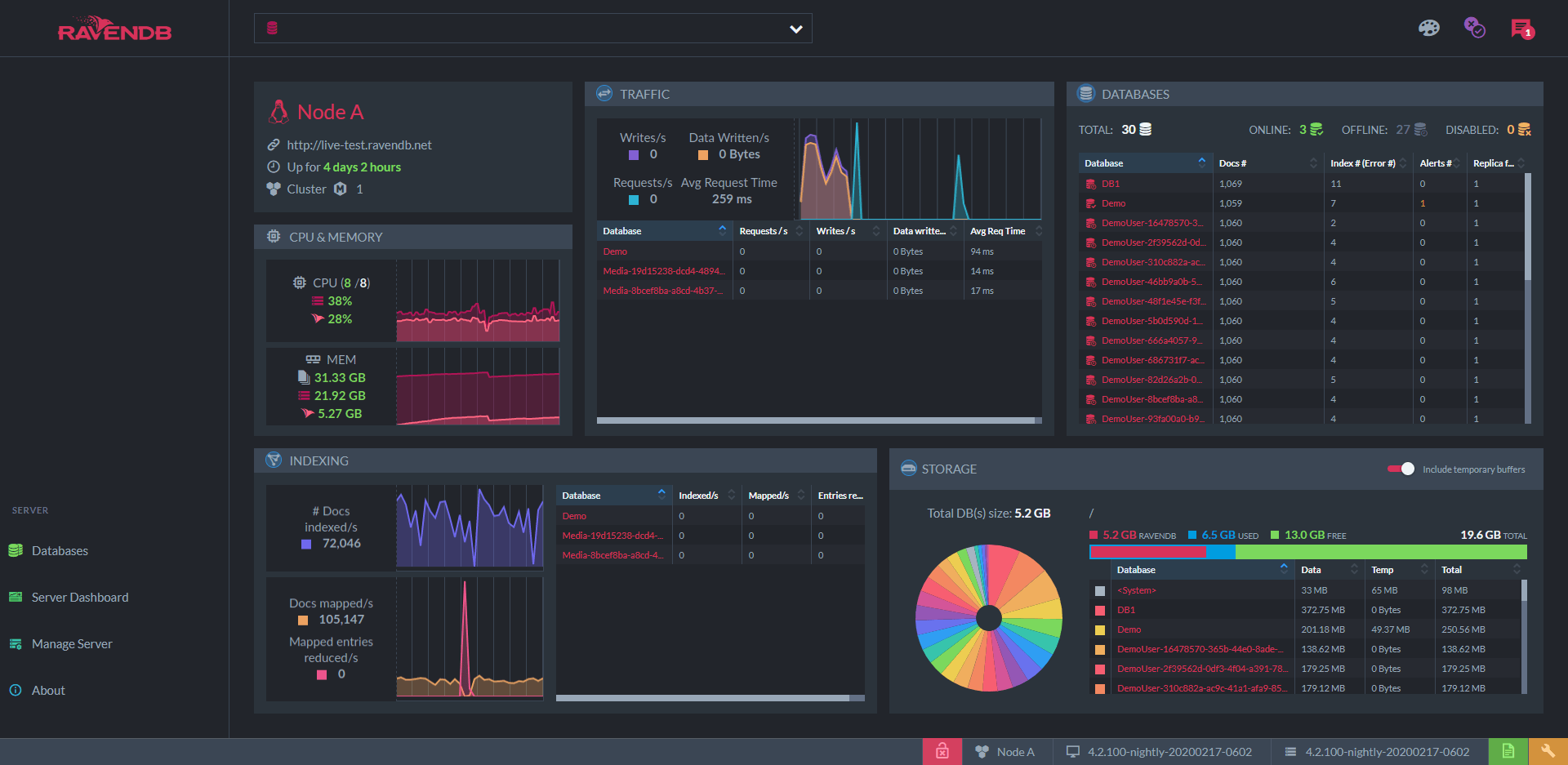
Task: Open the wrench settings icon in footer
Action: [1548, 751]
